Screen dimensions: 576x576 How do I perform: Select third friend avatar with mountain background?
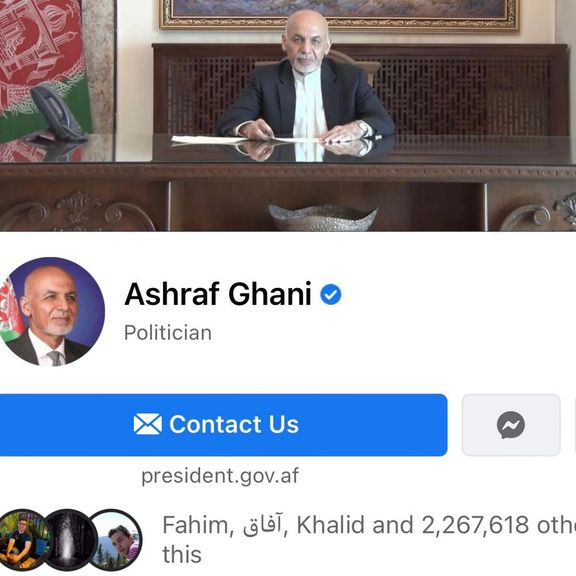click(x=117, y=540)
